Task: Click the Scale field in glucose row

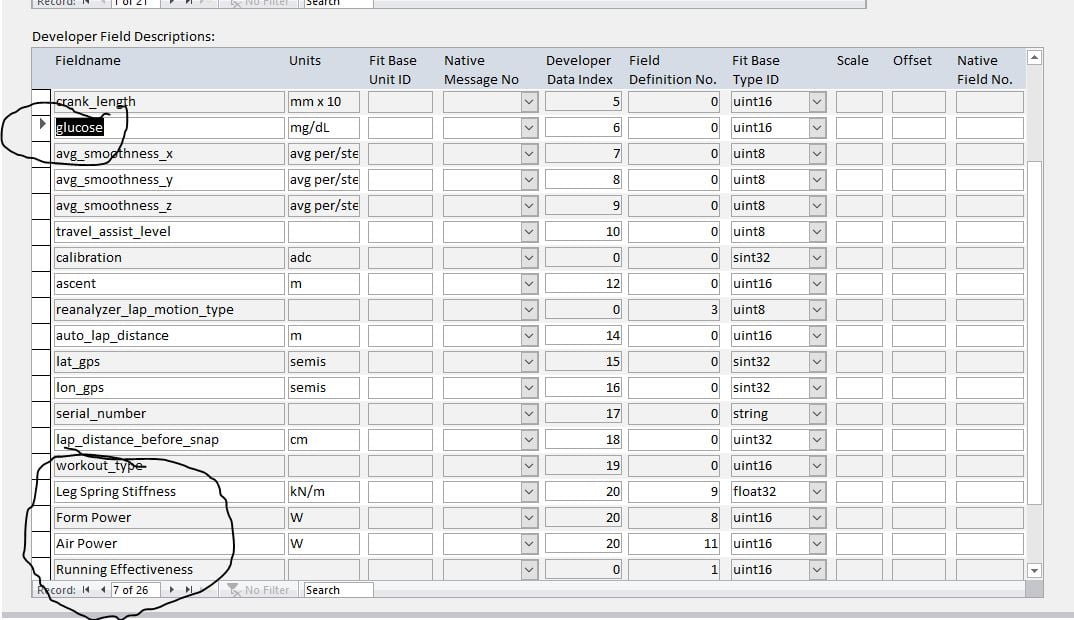Action: click(859, 128)
